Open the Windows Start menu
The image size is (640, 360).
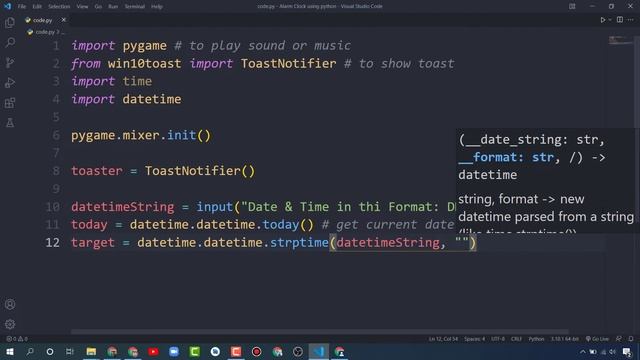pyautogui.click(x=9, y=351)
